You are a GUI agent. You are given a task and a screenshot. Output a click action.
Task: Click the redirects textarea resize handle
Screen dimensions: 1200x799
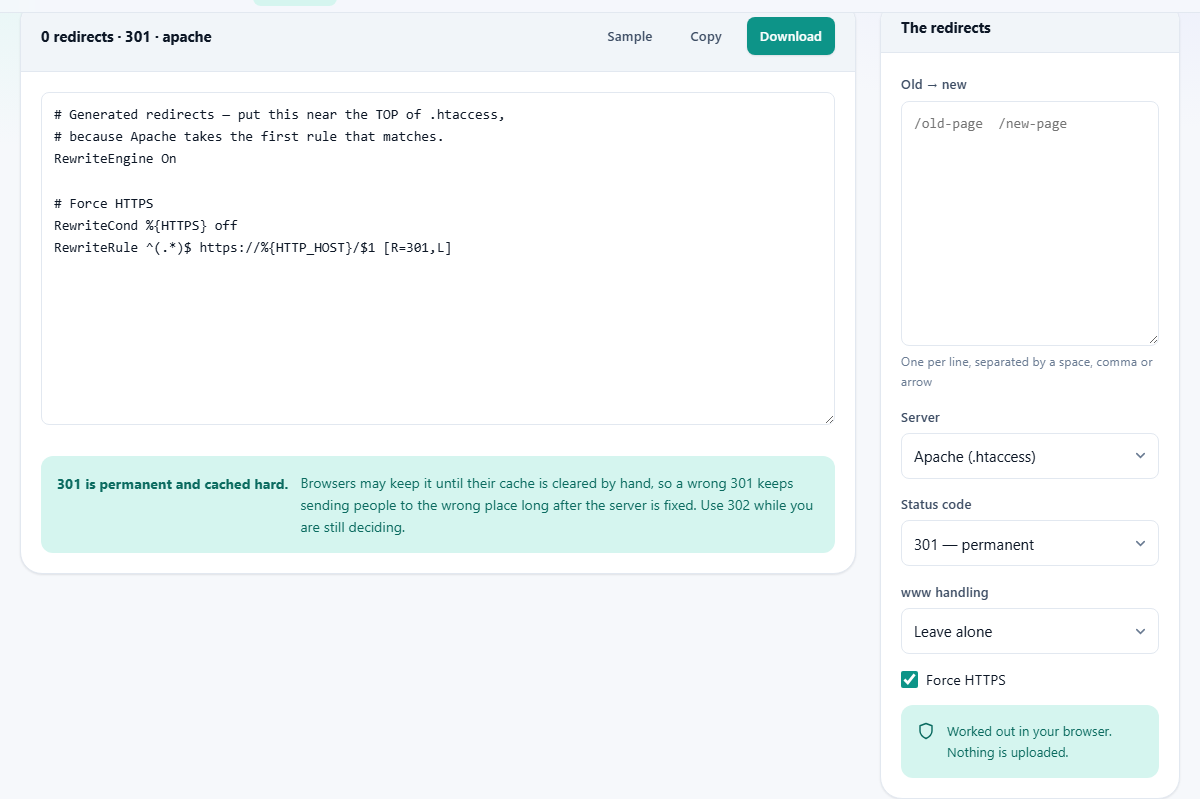coord(1152,339)
